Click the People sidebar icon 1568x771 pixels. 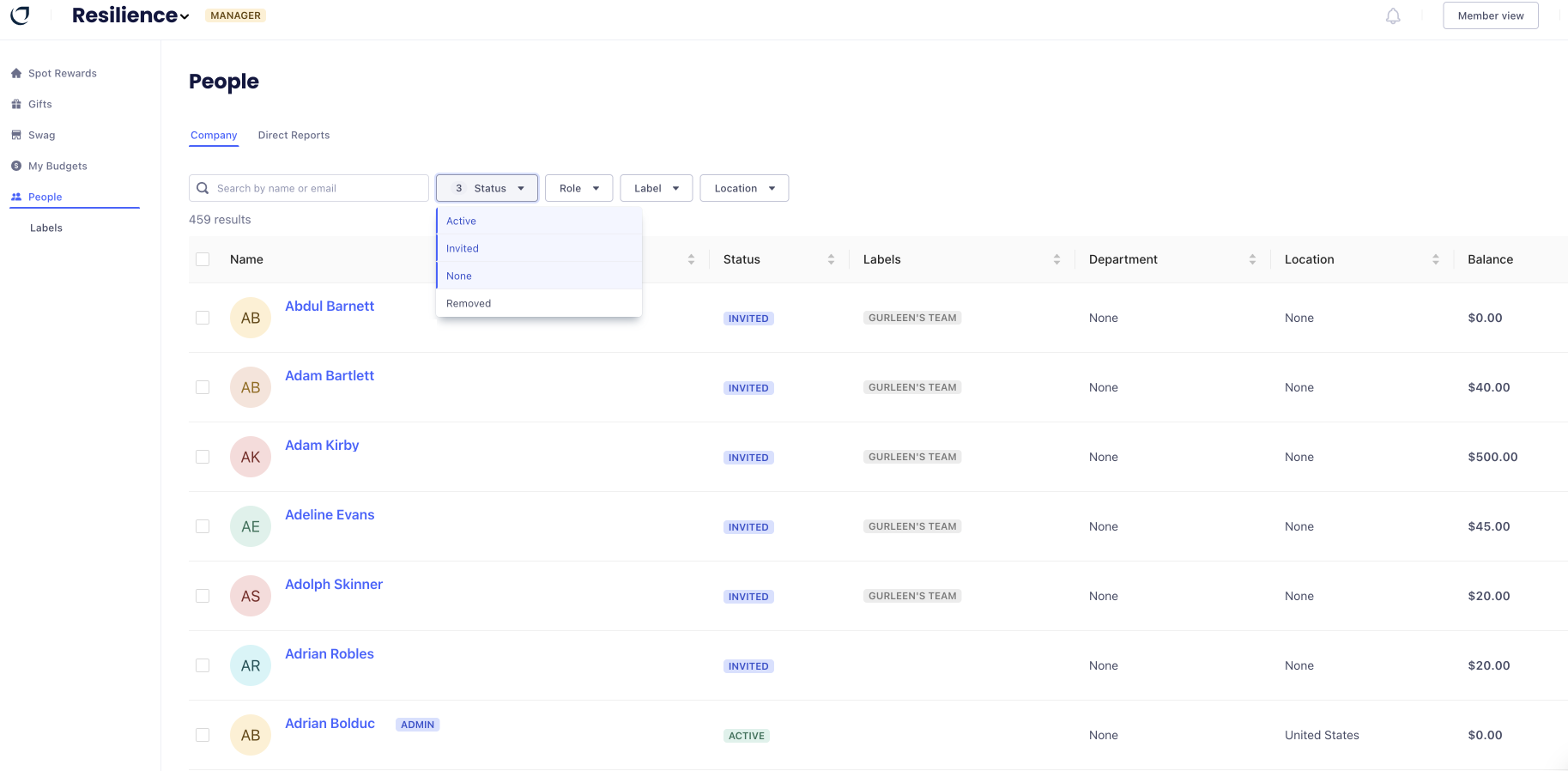pyautogui.click(x=16, y=197)
